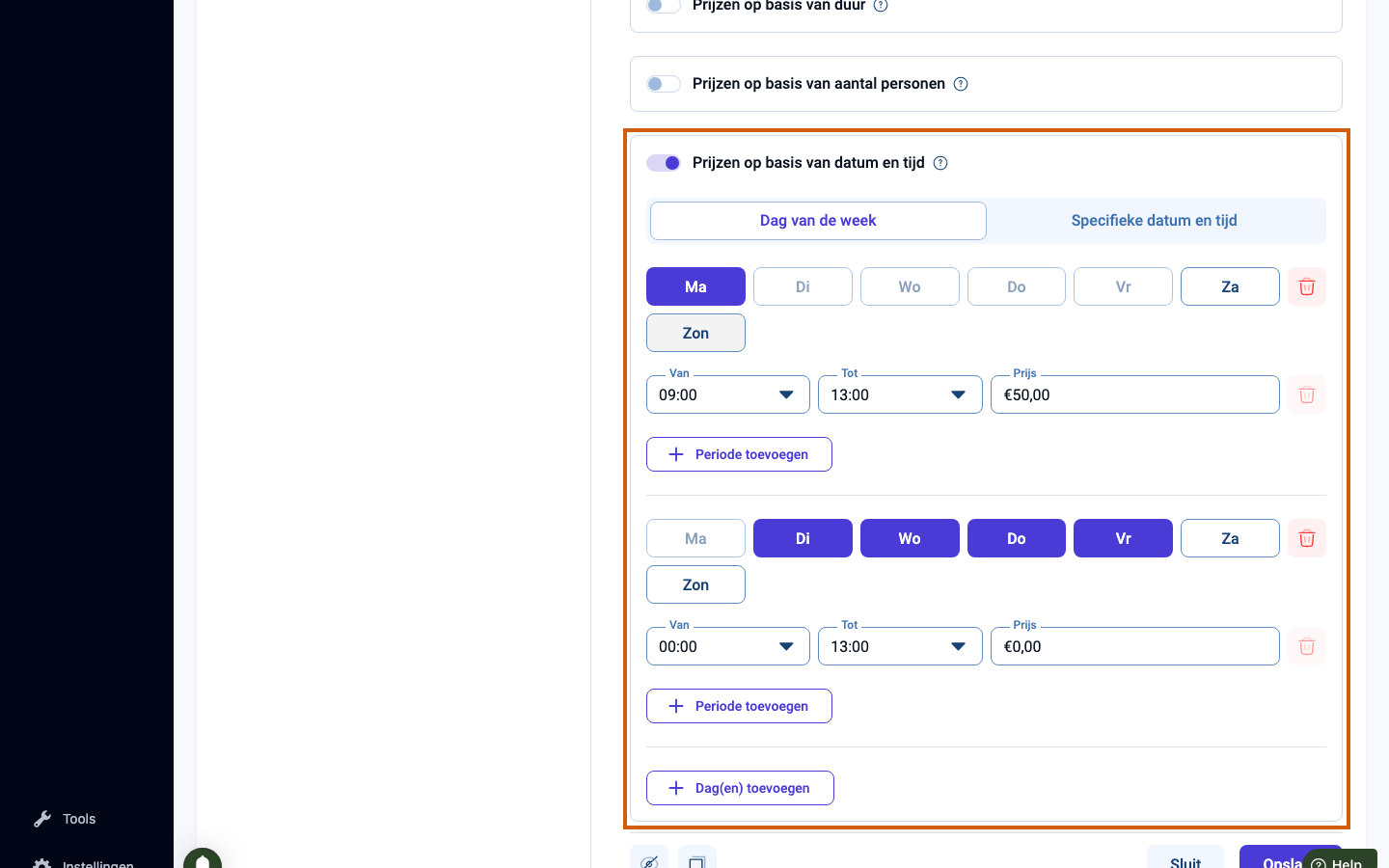Image resolution: width=1389 pixels, height=868 pixels.
Task: Click the help icon next to Prijzen op basis van datum en tijd
Action: tap(940, 163)
